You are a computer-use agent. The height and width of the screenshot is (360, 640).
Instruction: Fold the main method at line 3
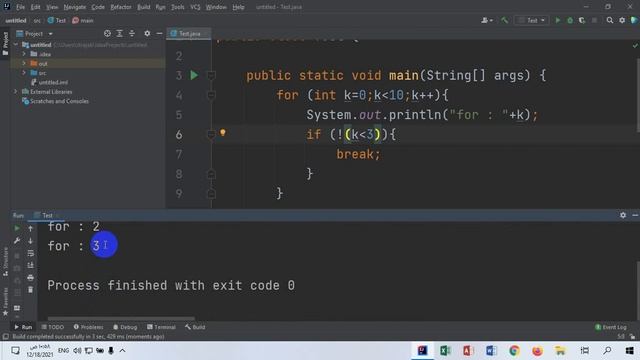coord(211,75)
